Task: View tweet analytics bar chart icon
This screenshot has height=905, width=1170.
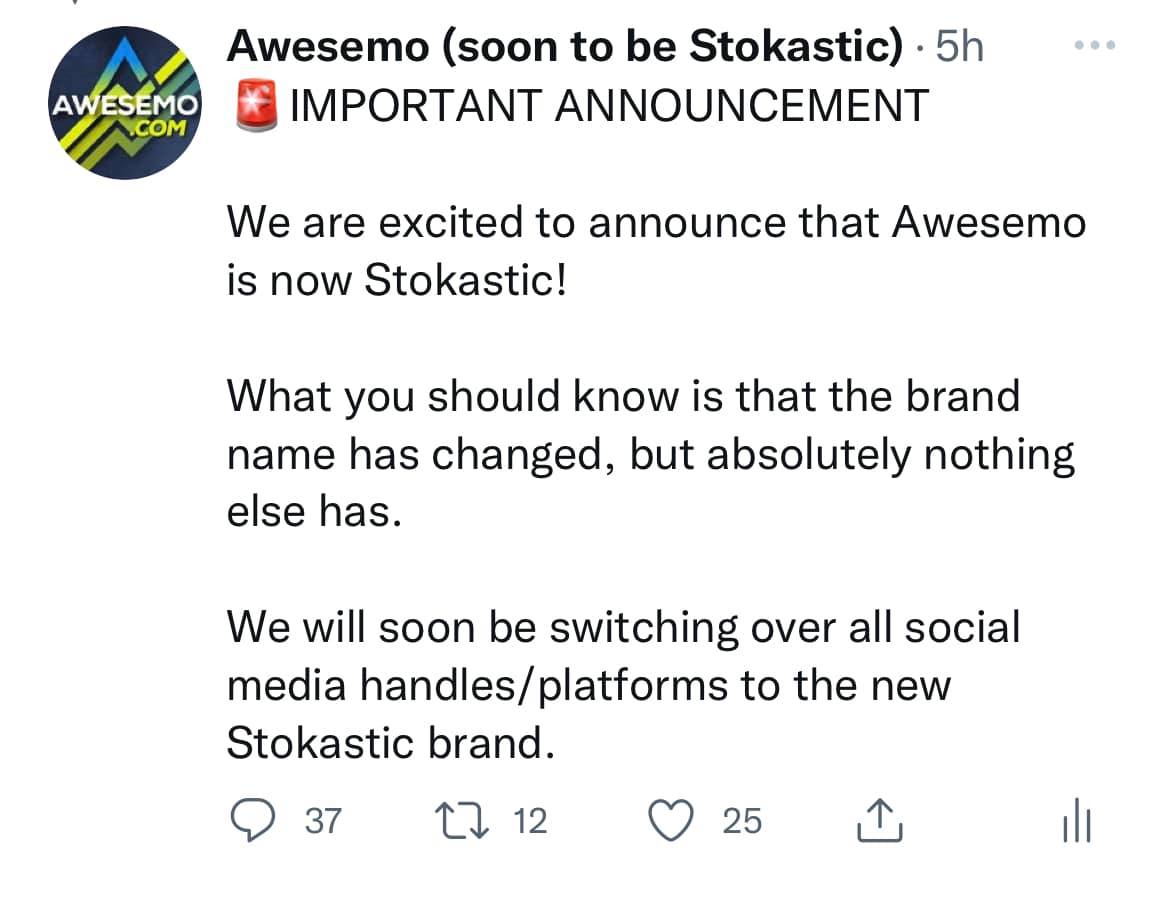Action: (x=1077, y=820)
